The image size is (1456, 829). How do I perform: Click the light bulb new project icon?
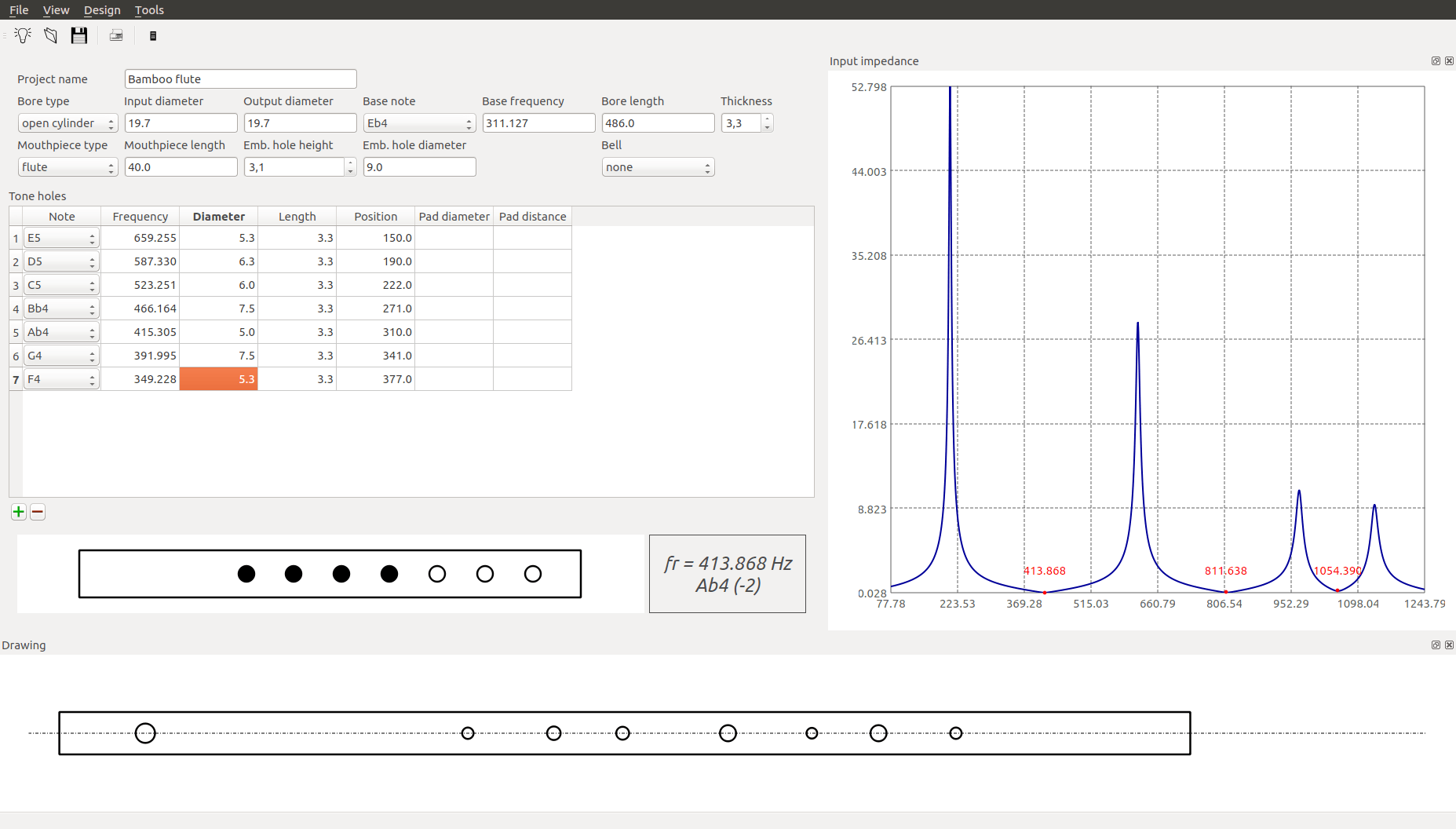point(23,35)
